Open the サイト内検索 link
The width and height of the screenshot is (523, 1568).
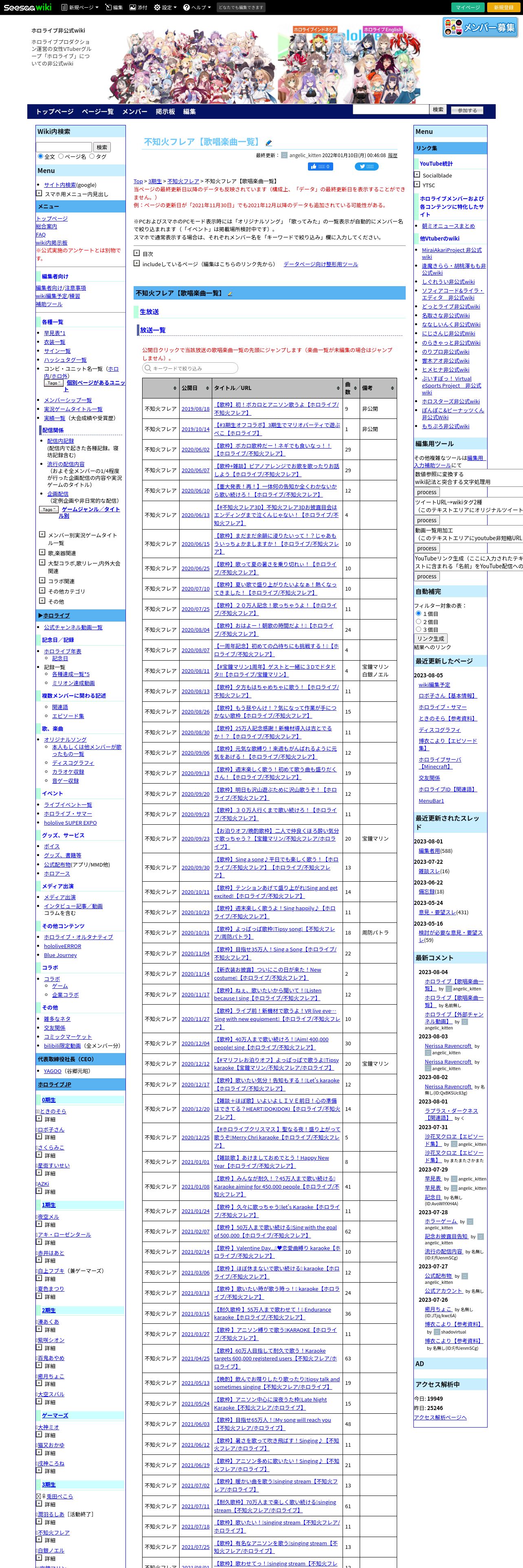pyautogui.click(x=59, y=185)
